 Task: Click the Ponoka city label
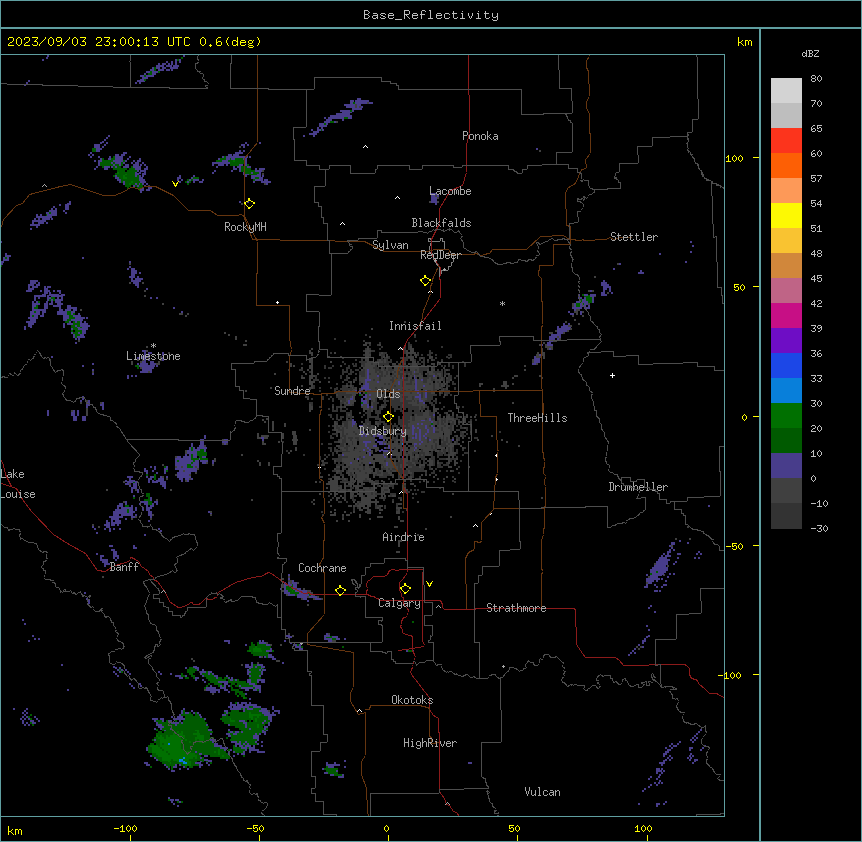point(480,136)
